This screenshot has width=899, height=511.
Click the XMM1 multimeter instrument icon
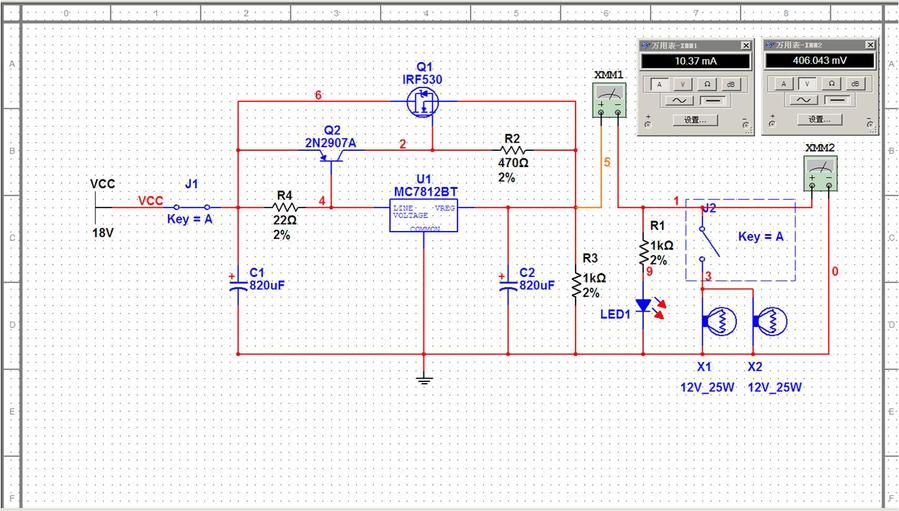pos(608,97)
